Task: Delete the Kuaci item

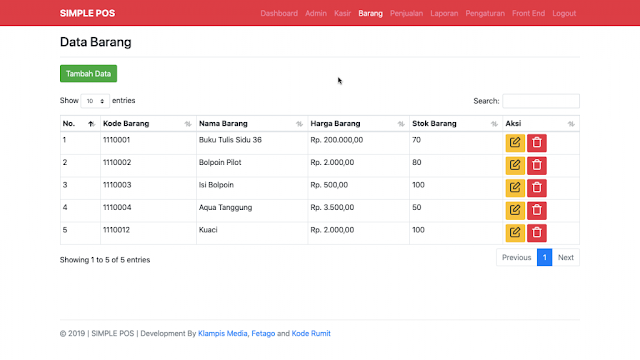Action: [536, 233]
